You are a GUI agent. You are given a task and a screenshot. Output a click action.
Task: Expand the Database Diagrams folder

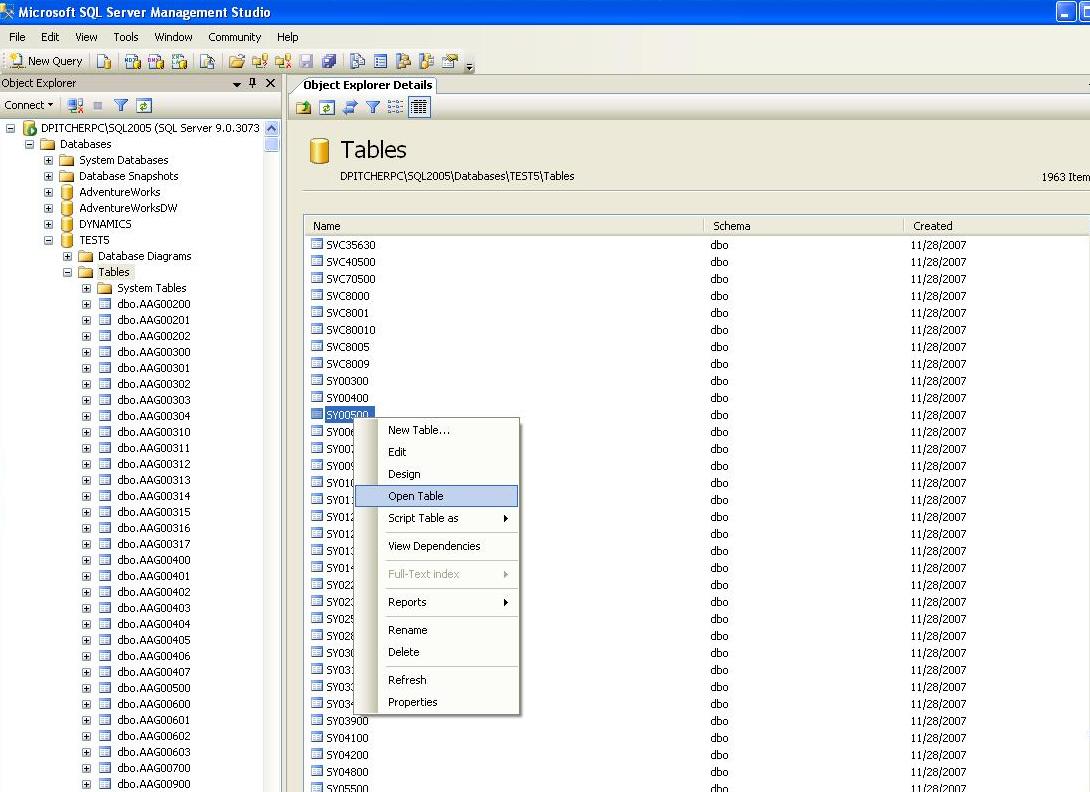67,256
